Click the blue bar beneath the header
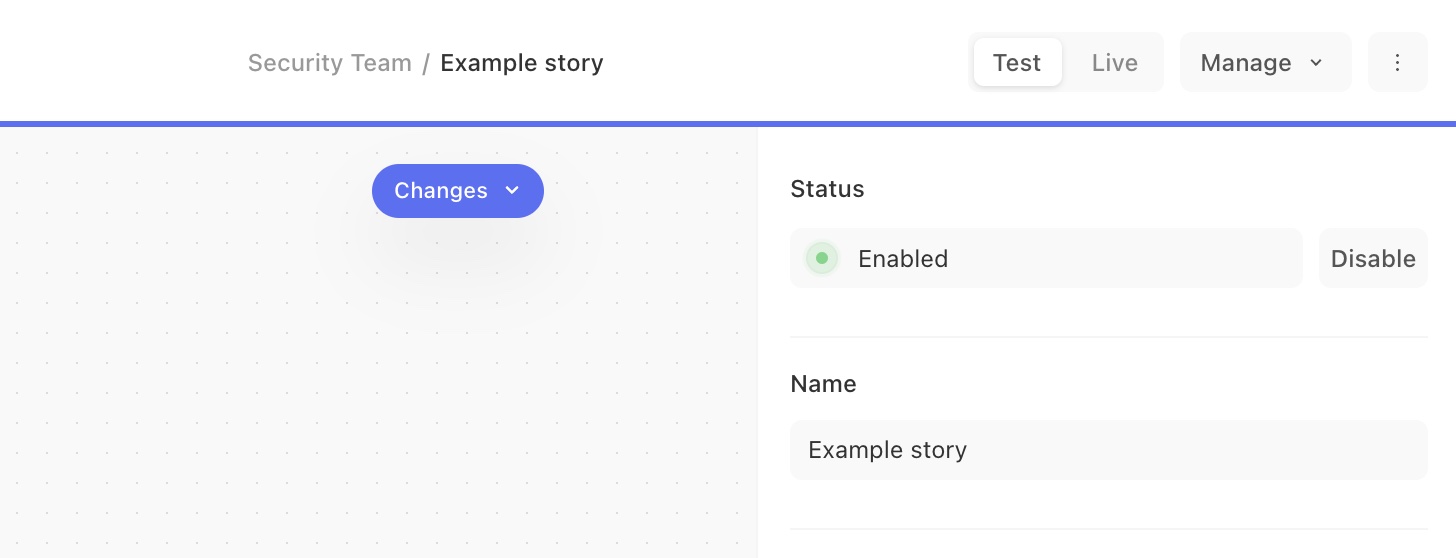 coord(728,124)
